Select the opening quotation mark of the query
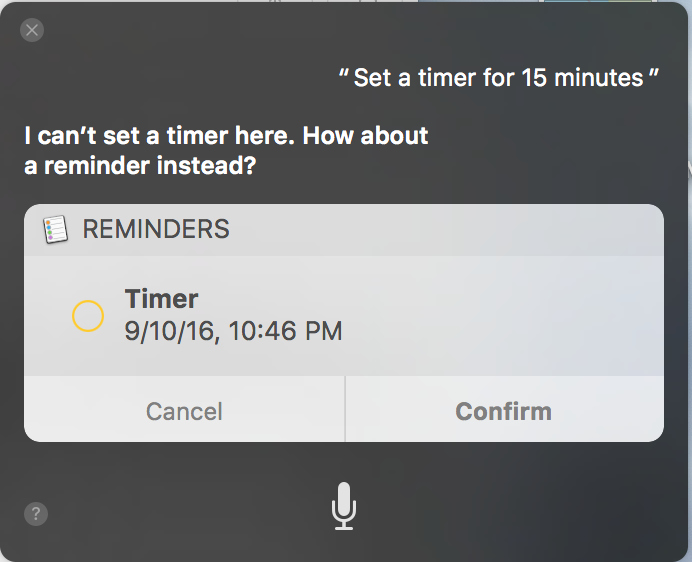Screen dimensions: 692x562 (344, 73)
